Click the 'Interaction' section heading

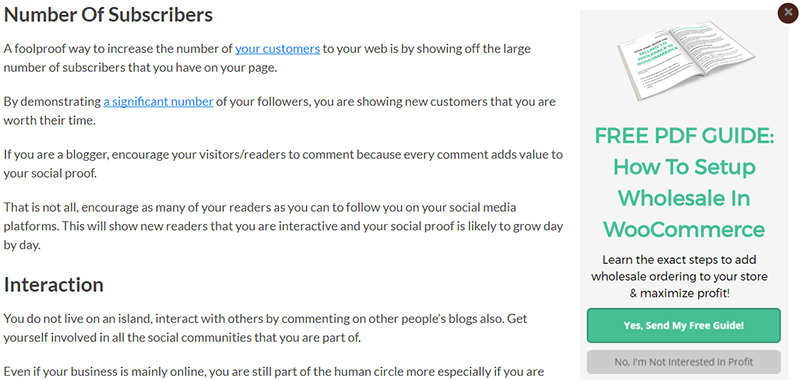(54, 284)
